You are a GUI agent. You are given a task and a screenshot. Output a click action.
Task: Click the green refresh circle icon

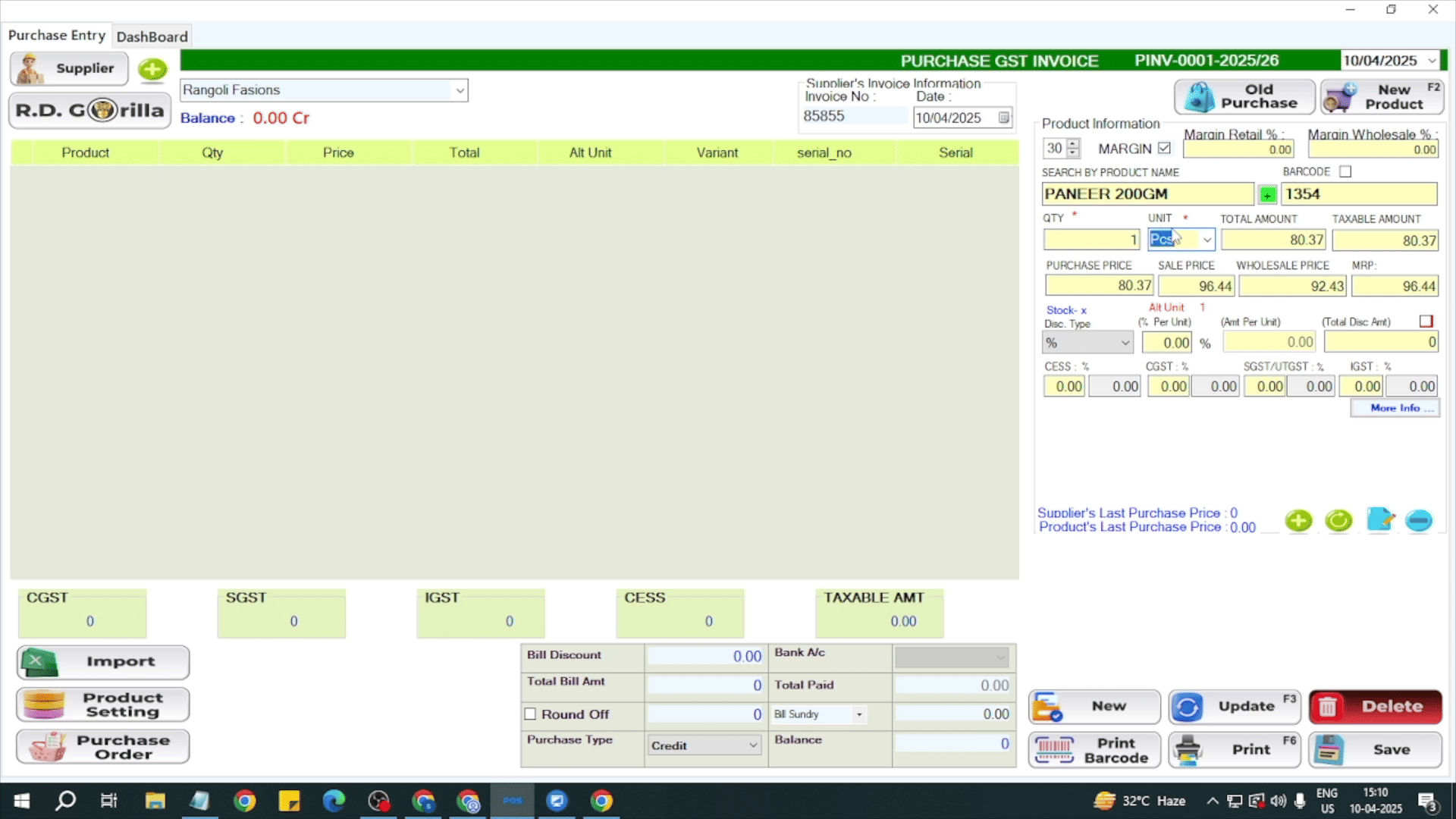click(x=1338, y=520)
